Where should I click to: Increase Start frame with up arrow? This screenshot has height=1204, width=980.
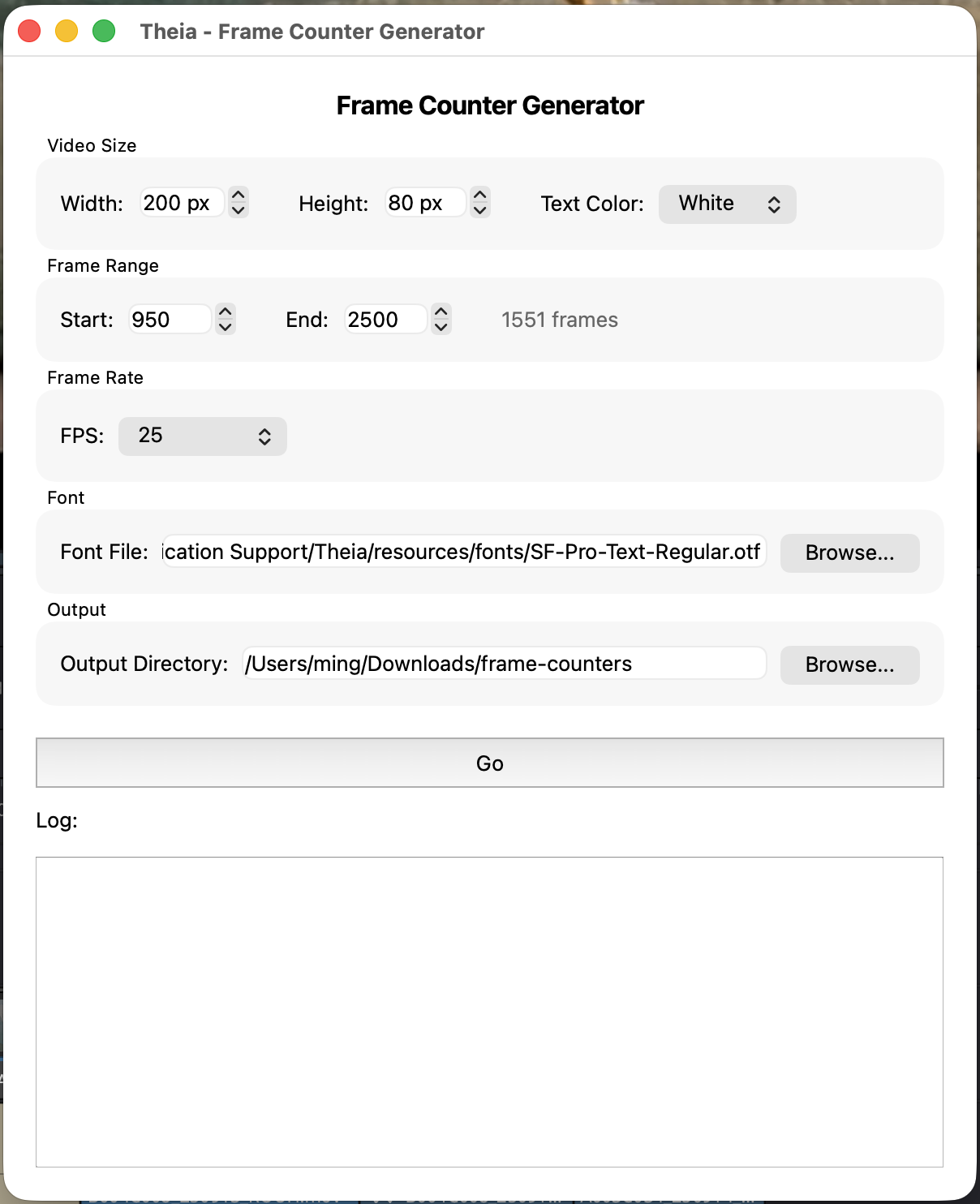226,312
